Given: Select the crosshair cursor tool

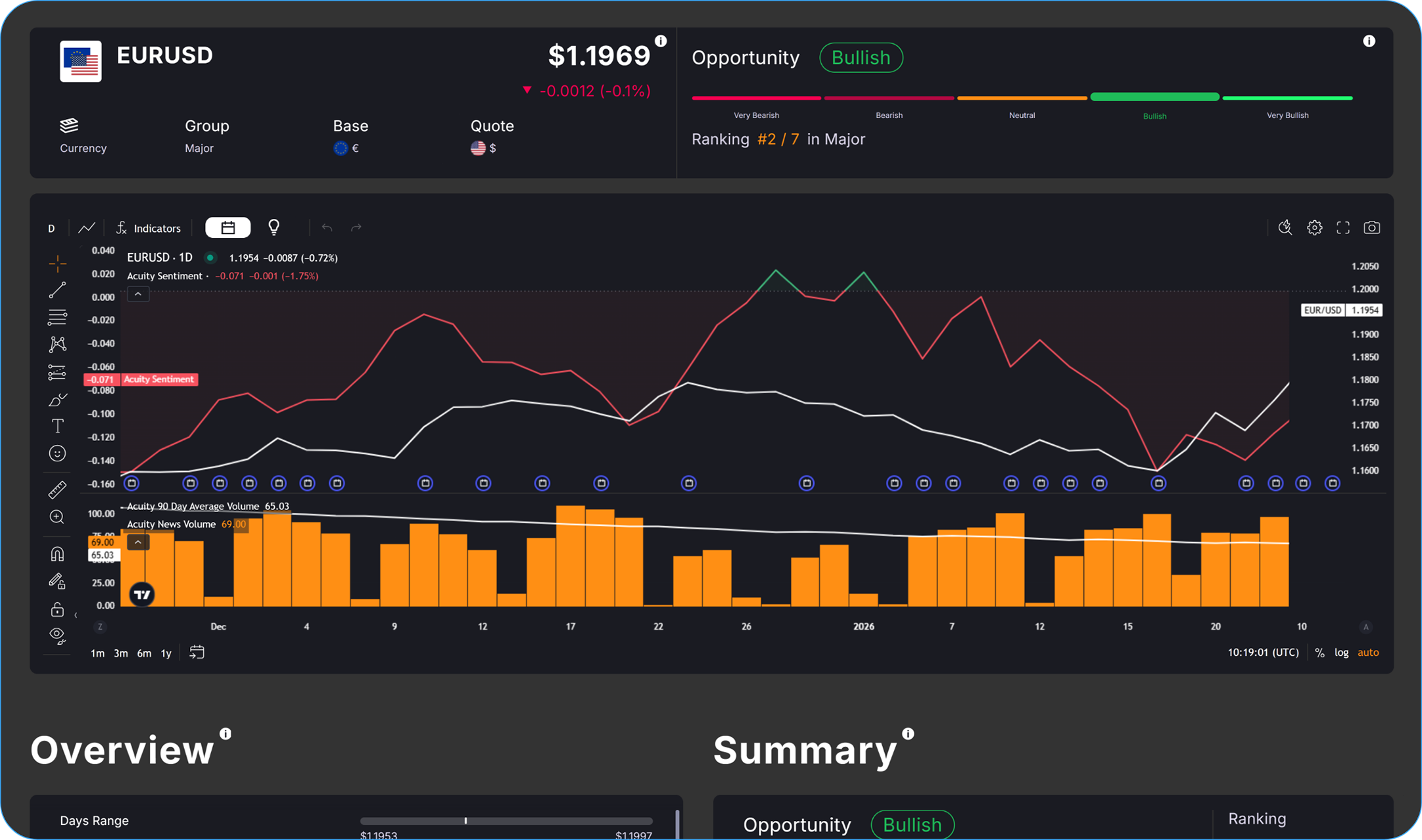Looking at the screenshot, I should pos(57,264).
